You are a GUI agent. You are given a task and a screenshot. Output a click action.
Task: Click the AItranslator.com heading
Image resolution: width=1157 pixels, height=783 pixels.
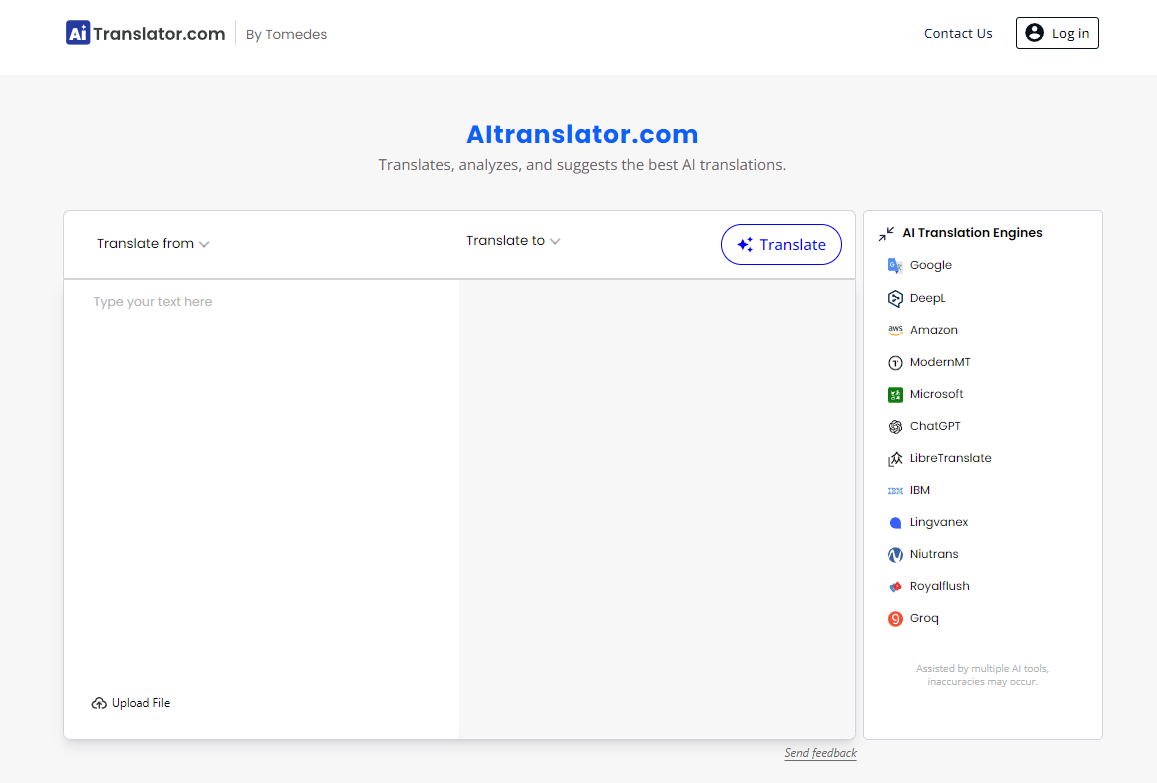point(582,134)
